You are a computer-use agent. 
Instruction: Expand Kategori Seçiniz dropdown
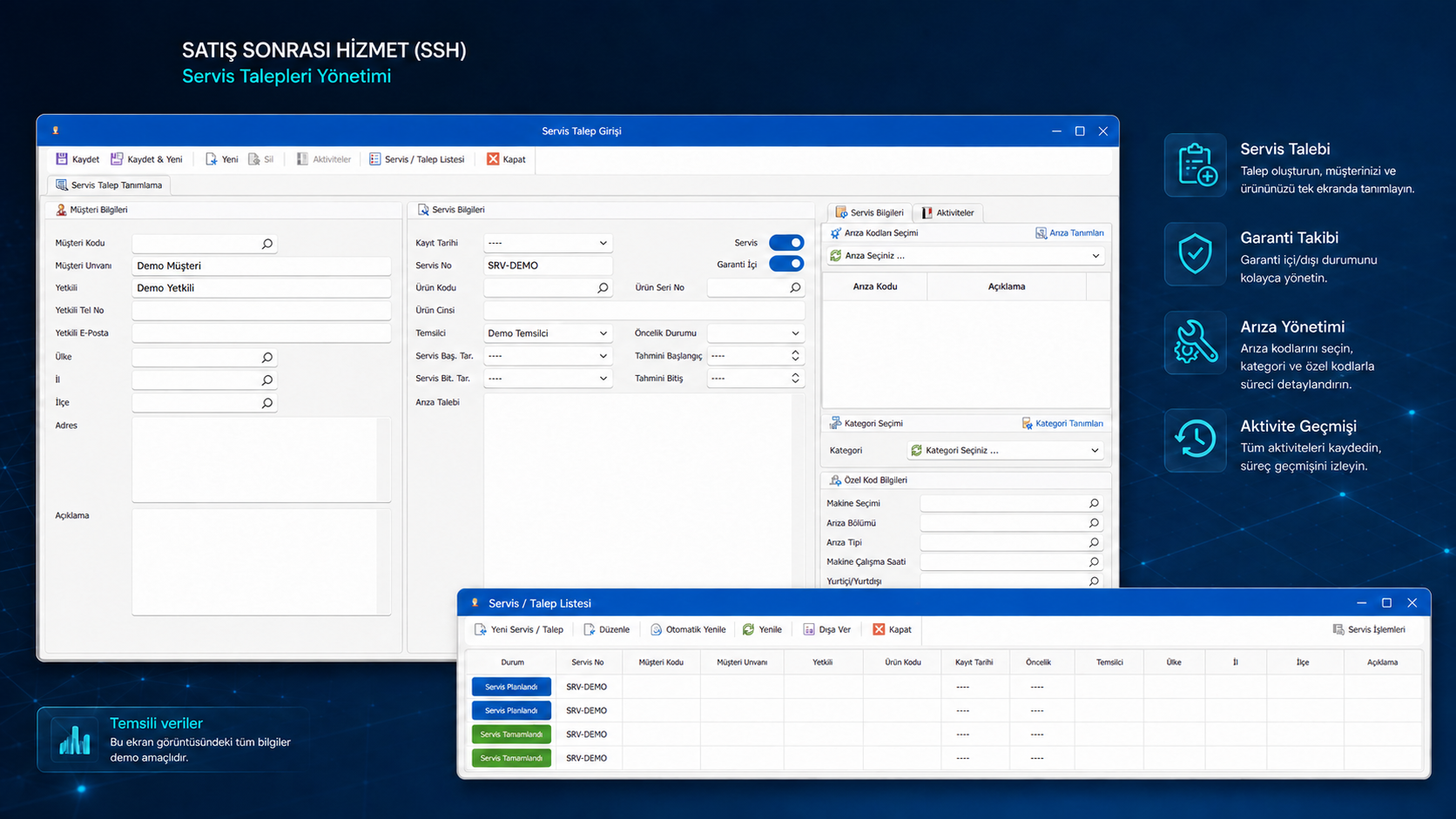(x=1005, y=450)
